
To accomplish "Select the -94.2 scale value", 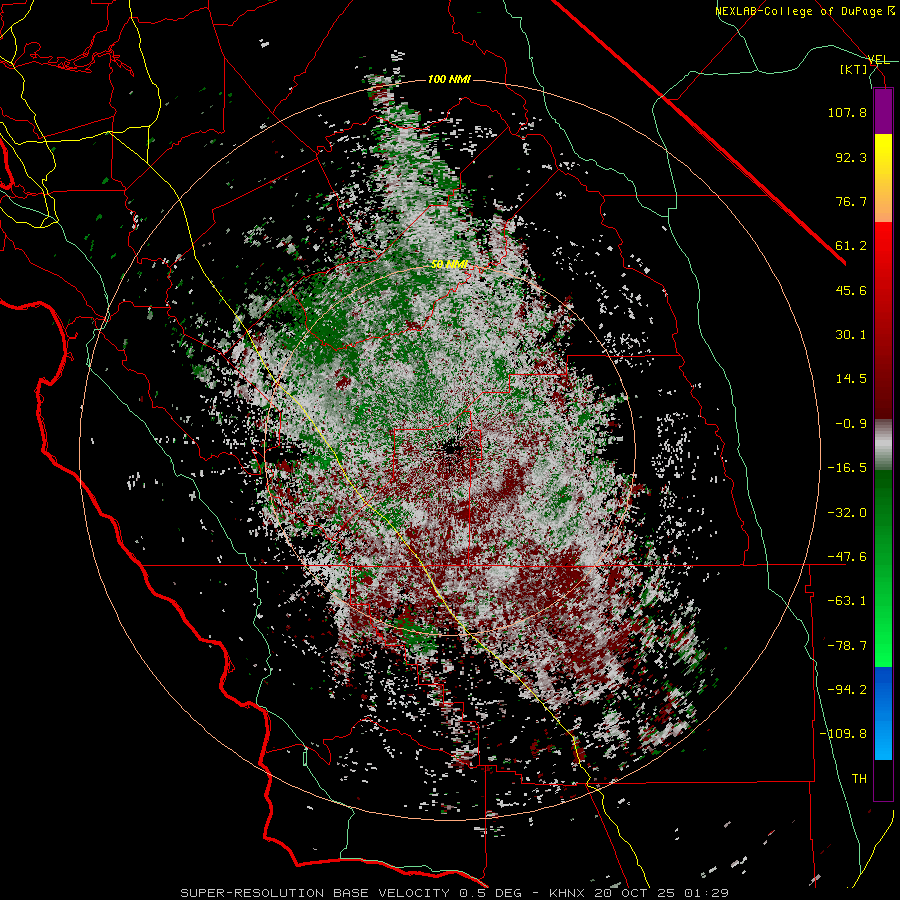I will pos(847,690).
